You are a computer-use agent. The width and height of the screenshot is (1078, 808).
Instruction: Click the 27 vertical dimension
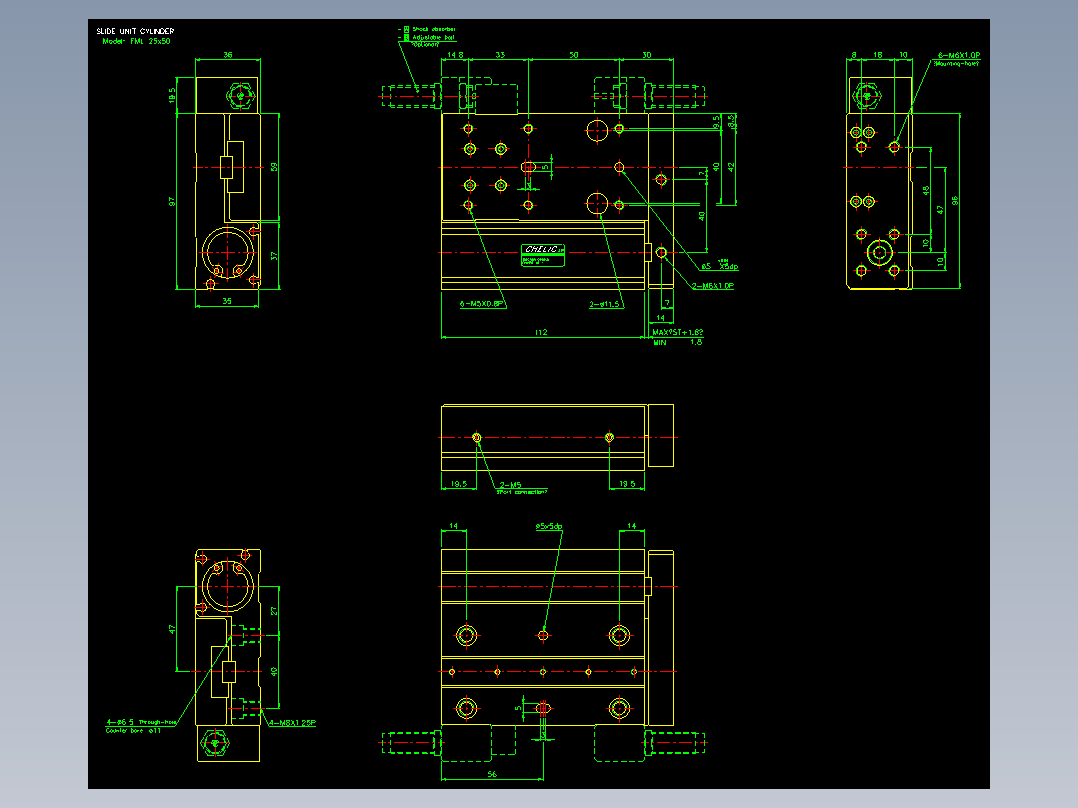click(274, 611)
